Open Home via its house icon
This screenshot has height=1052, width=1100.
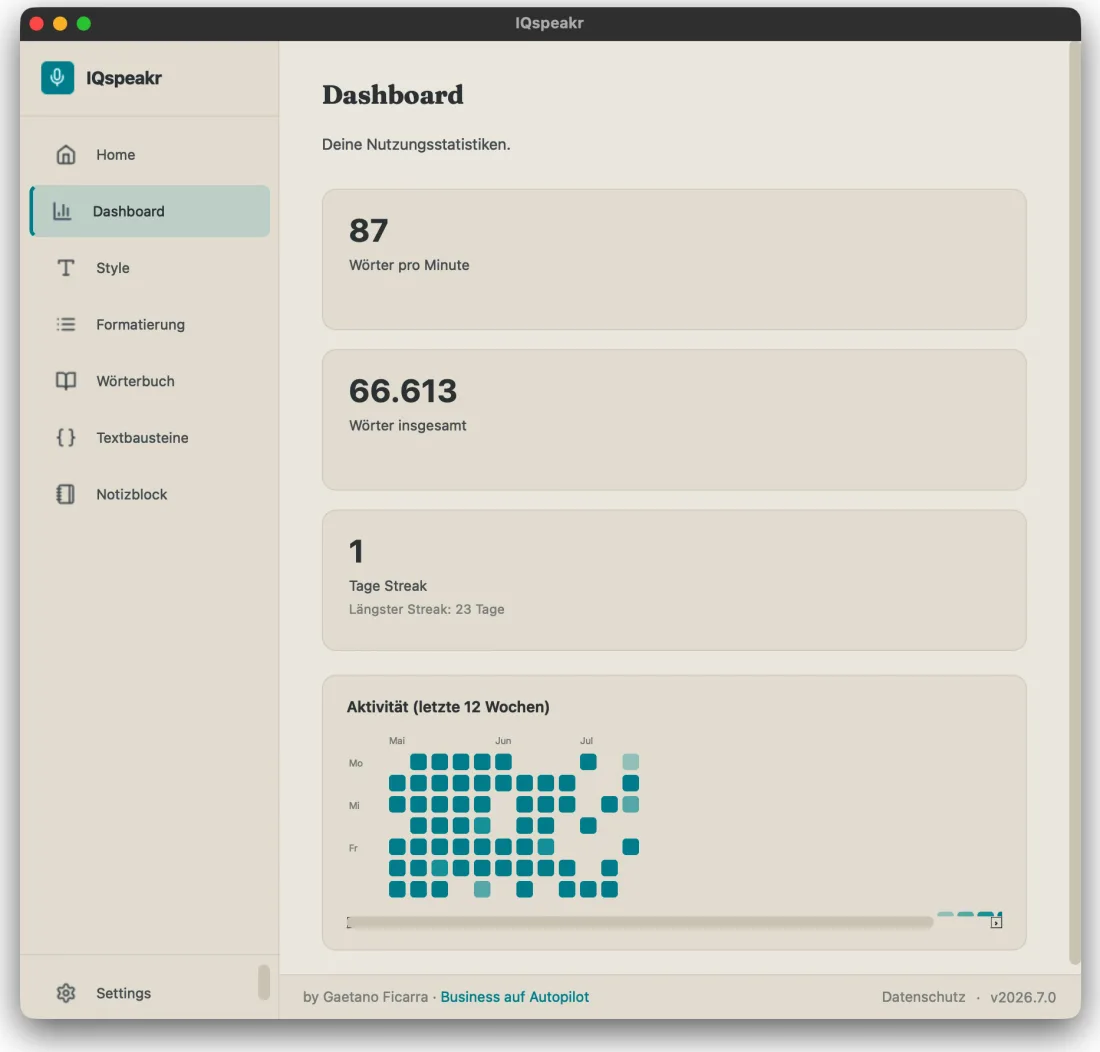(66, 154)
